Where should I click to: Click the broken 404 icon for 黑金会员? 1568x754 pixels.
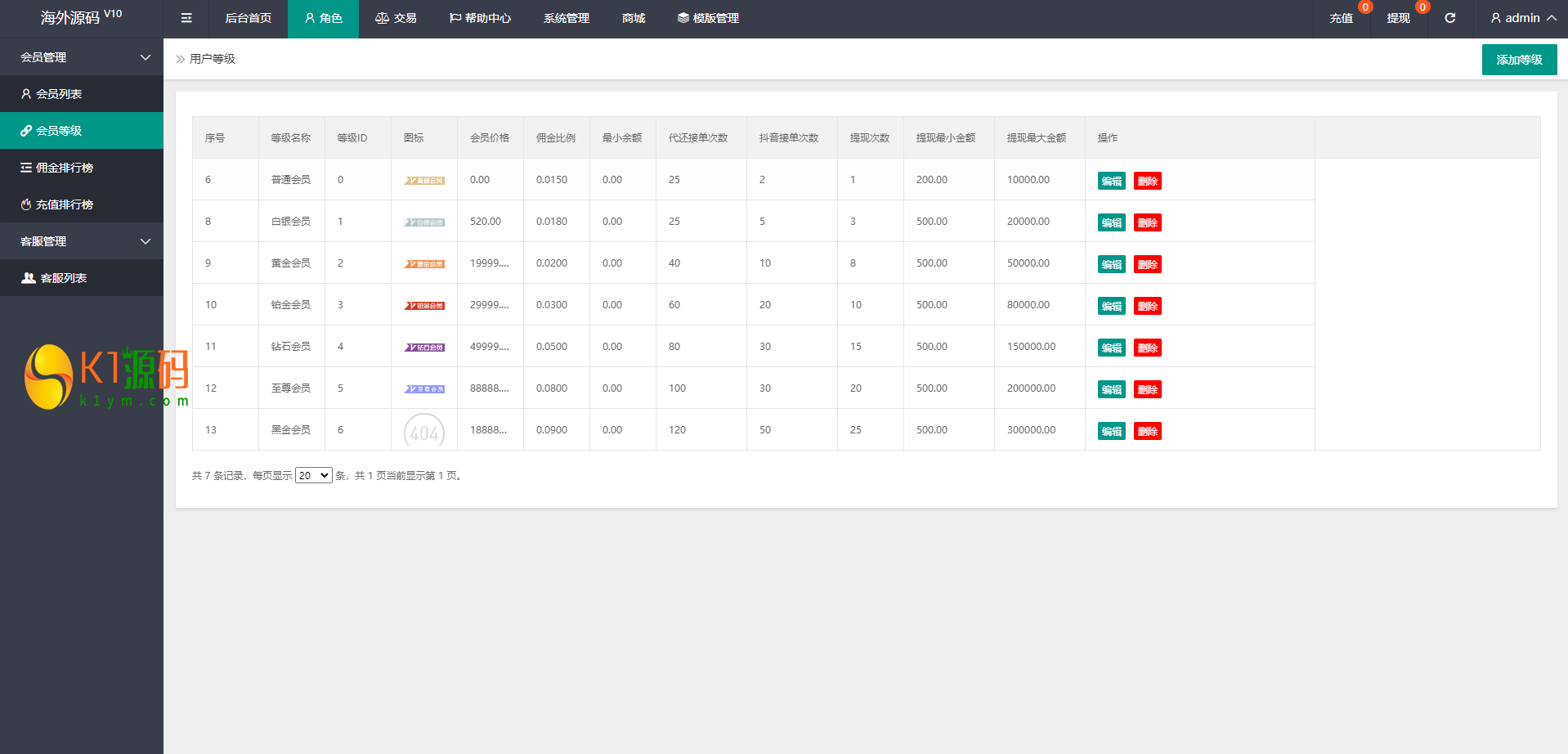click(424, 430)
